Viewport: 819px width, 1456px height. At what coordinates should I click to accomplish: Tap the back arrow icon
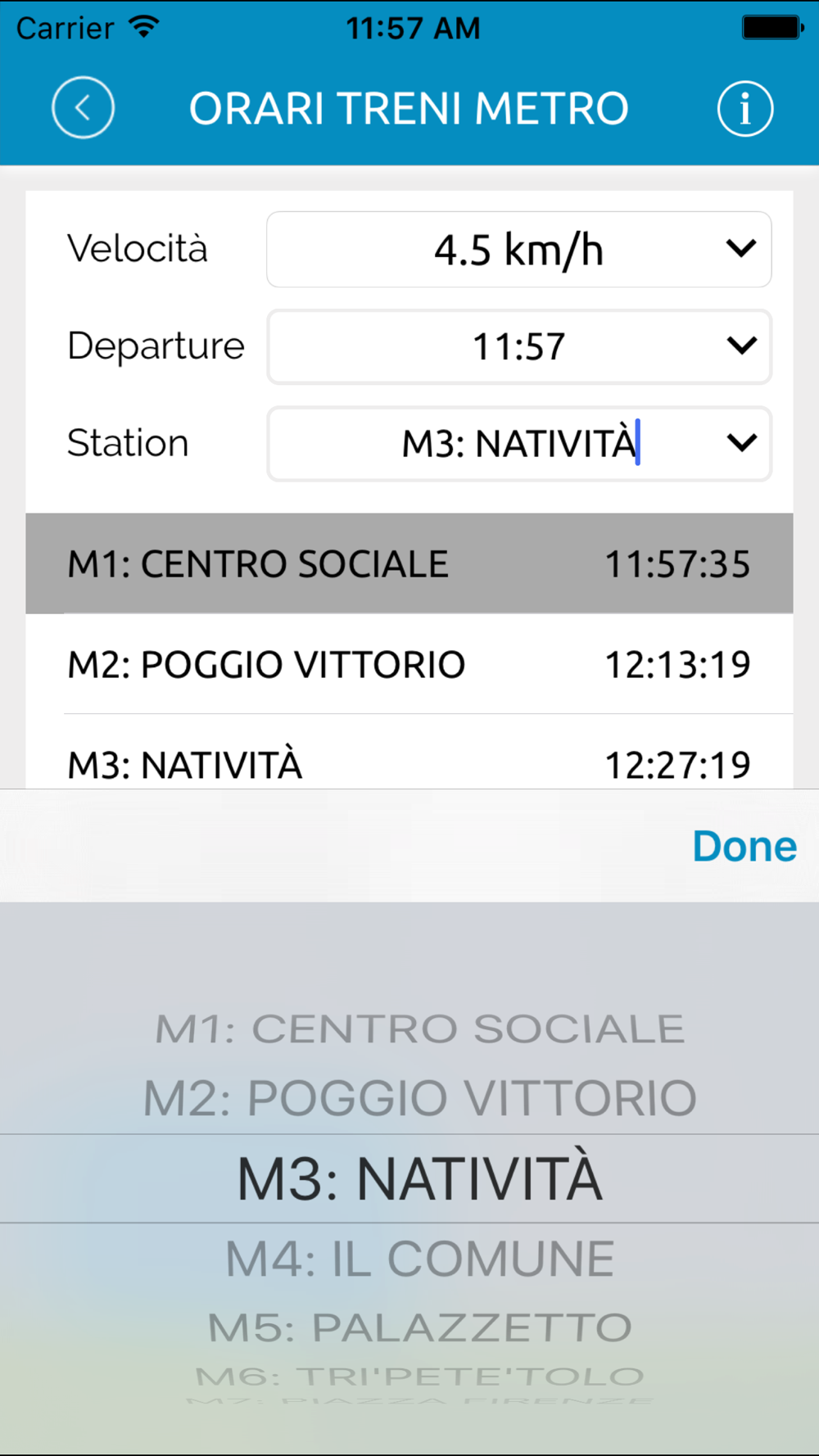pyautogui.click(x=83, y=108)
